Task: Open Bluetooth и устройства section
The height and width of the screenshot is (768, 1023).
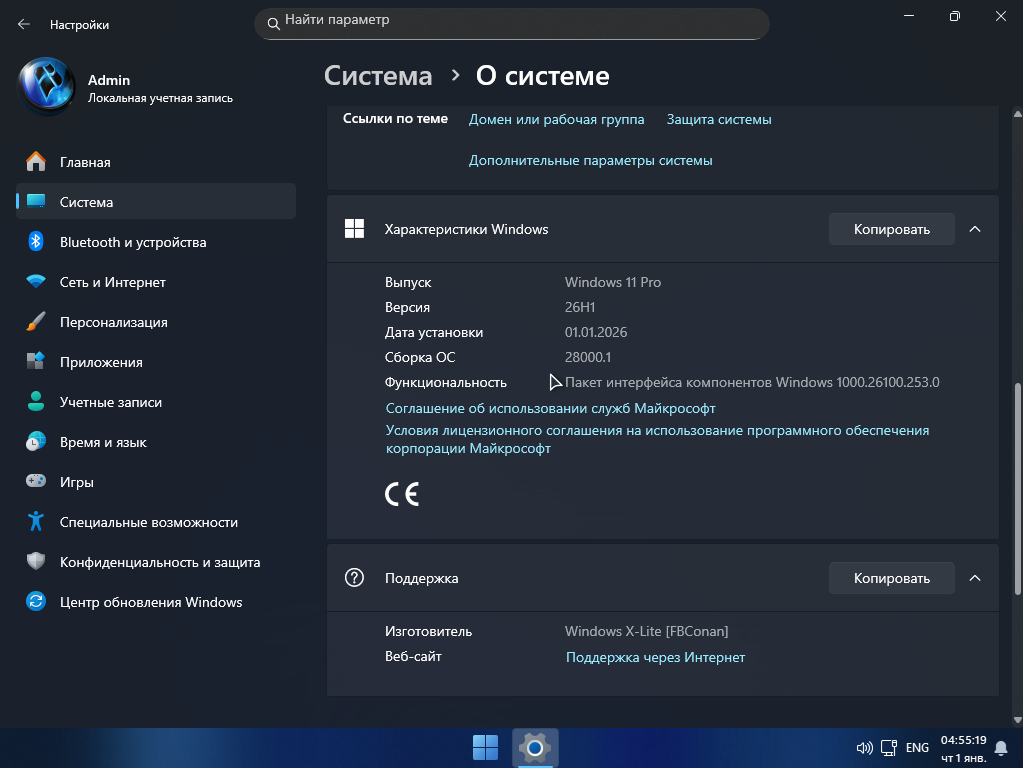Action: (x=156, y=242)
